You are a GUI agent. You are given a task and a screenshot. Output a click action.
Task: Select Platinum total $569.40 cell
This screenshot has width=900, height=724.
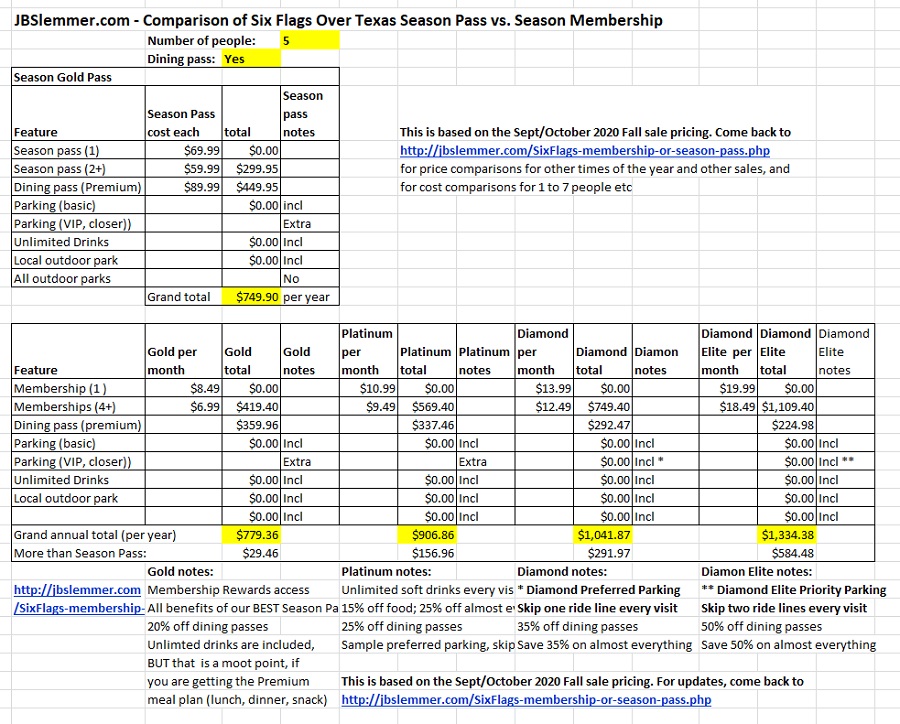click(427, 407)
